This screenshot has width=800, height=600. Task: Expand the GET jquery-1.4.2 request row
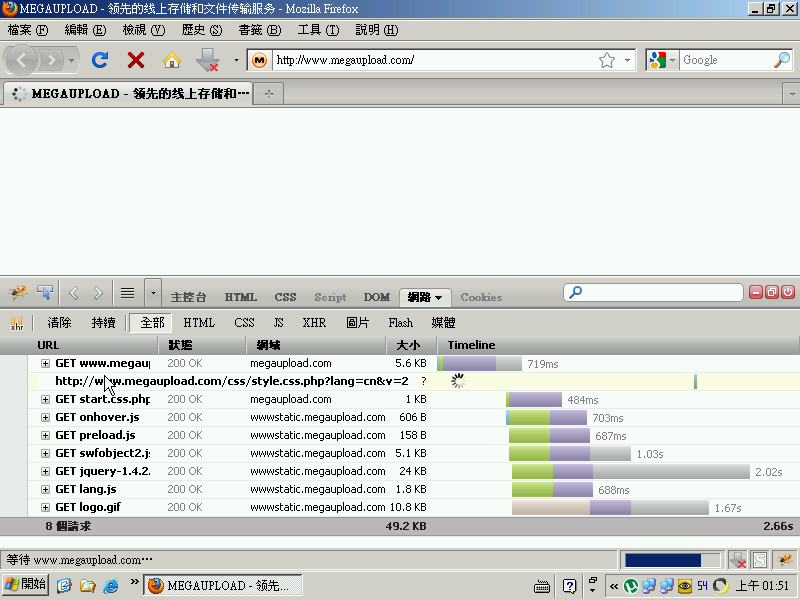[x=45, y=471]
